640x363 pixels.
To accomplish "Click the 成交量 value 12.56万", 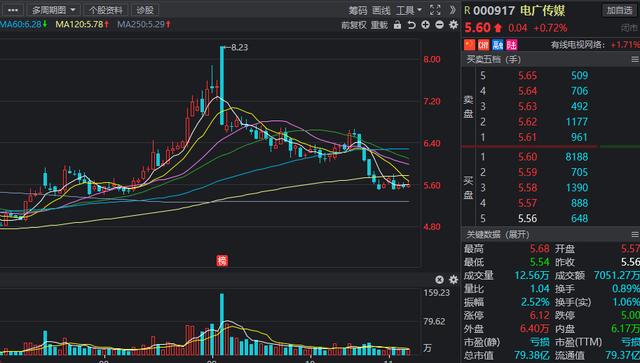I will (531, 275).
